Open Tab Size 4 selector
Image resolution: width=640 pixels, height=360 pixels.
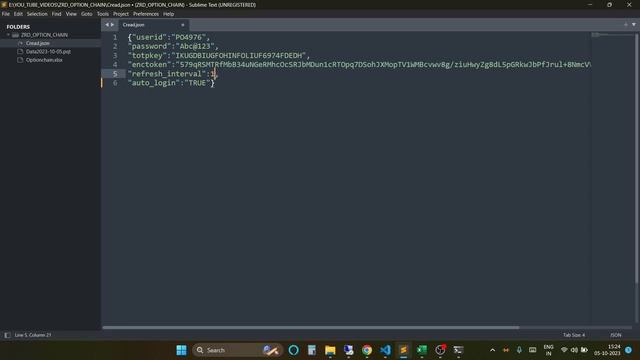[x=574, y=335]
